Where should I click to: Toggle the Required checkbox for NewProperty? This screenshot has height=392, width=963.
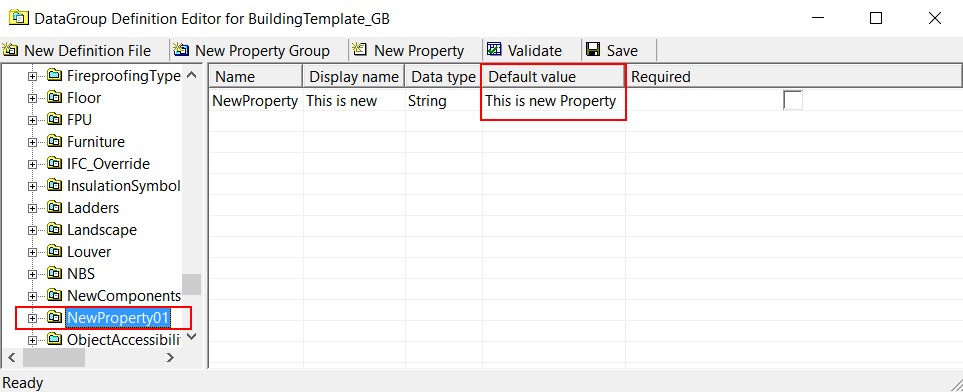793,100
